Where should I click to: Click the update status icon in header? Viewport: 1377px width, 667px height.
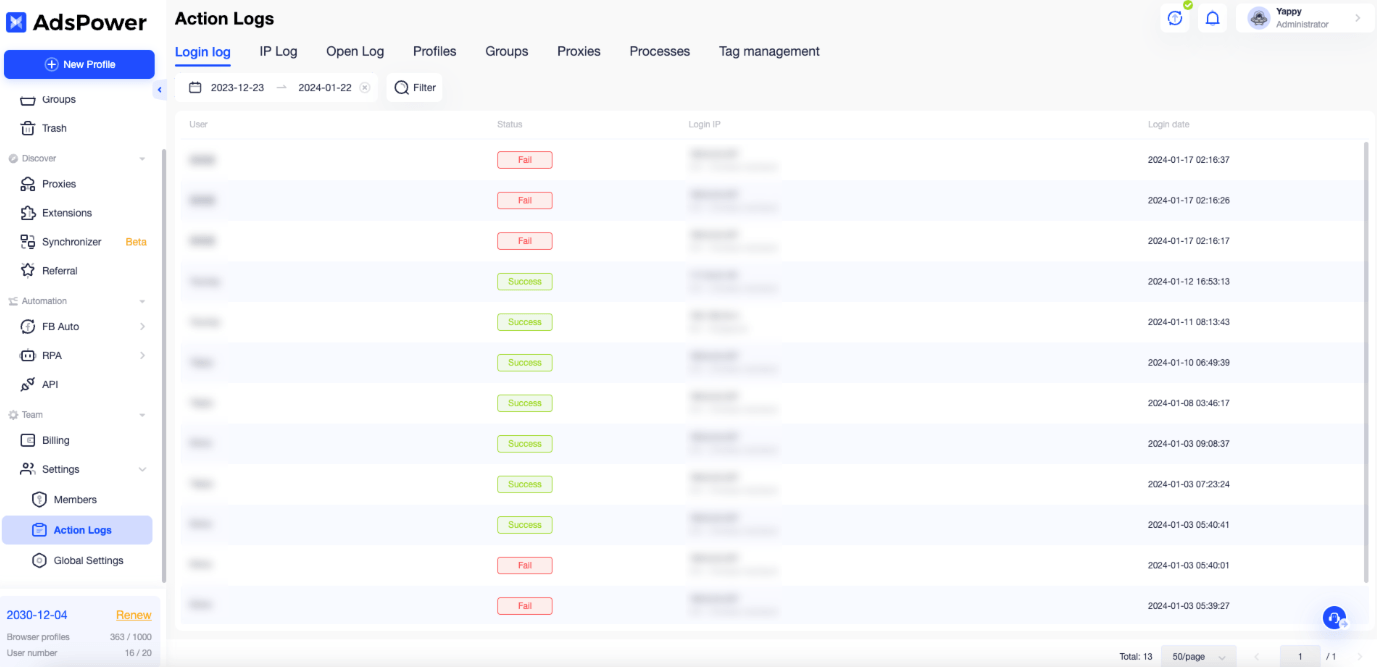coord(1175,18)
